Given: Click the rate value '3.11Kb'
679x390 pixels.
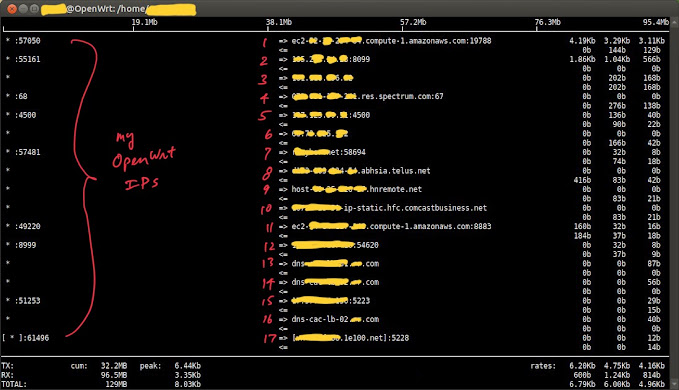Looking at the screenshot, I should click(651, 41).
